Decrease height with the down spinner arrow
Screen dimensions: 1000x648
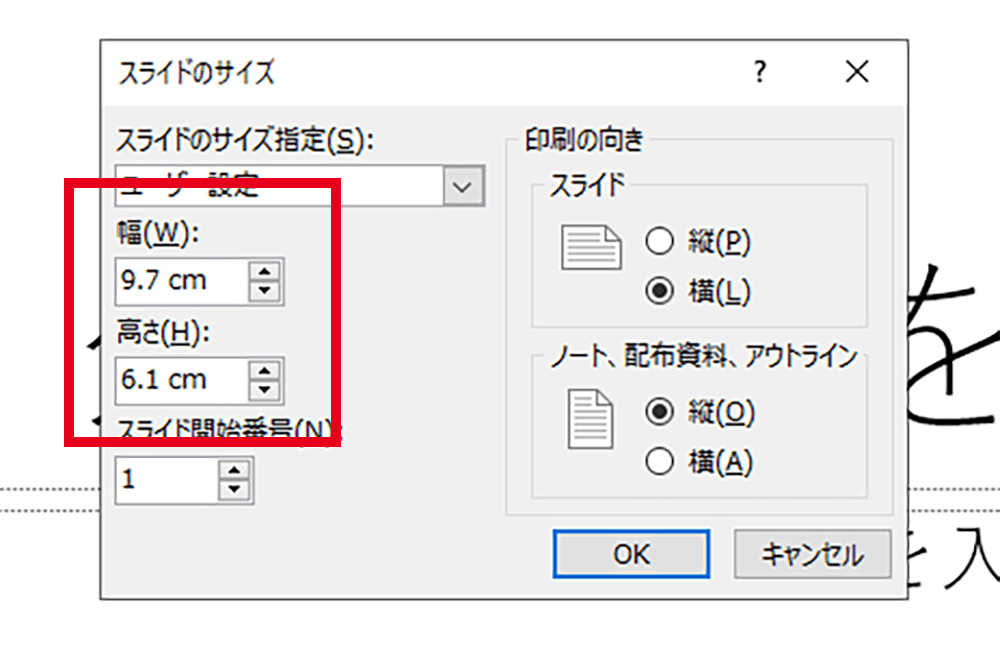coord(264,391)
